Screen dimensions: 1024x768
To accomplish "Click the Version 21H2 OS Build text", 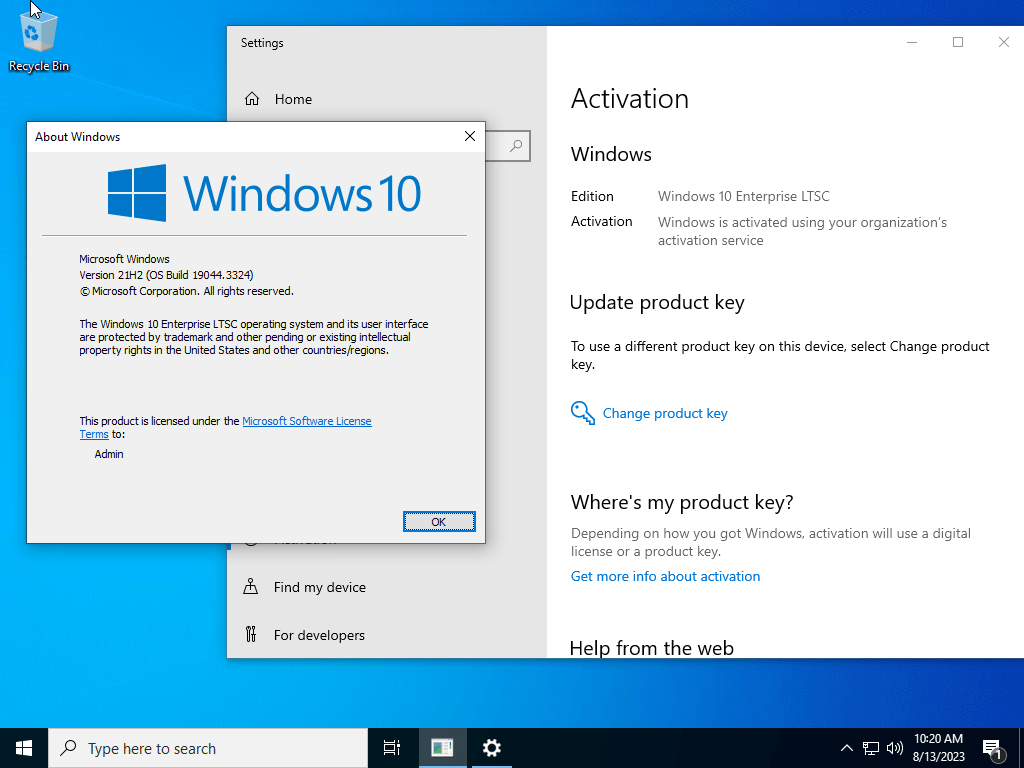I will (x=167, y=275).
